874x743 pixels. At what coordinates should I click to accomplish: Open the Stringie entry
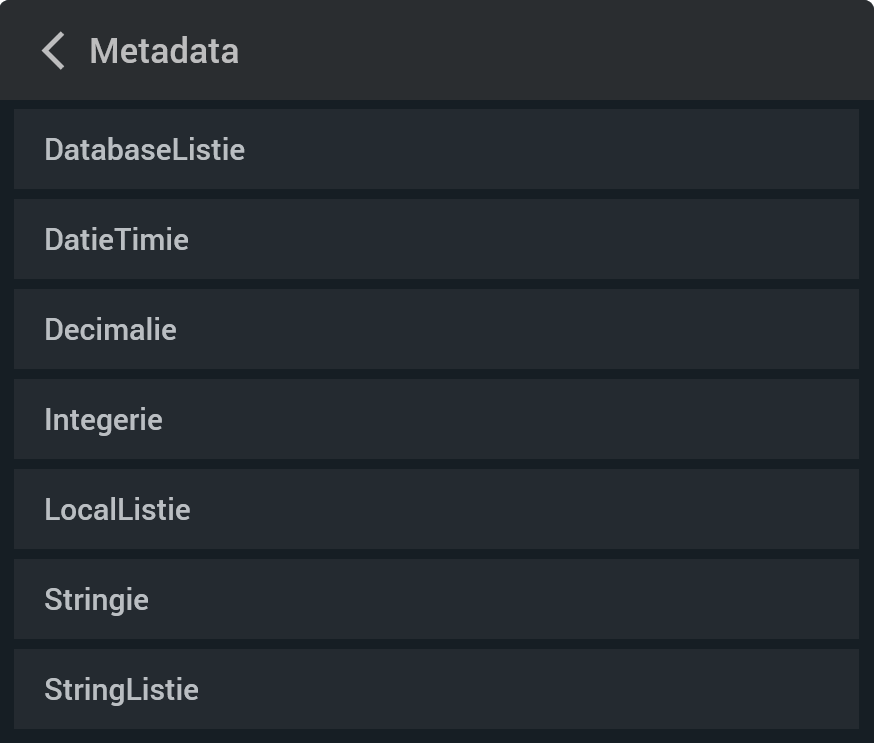pyautogui.click(x=436, y=599)
